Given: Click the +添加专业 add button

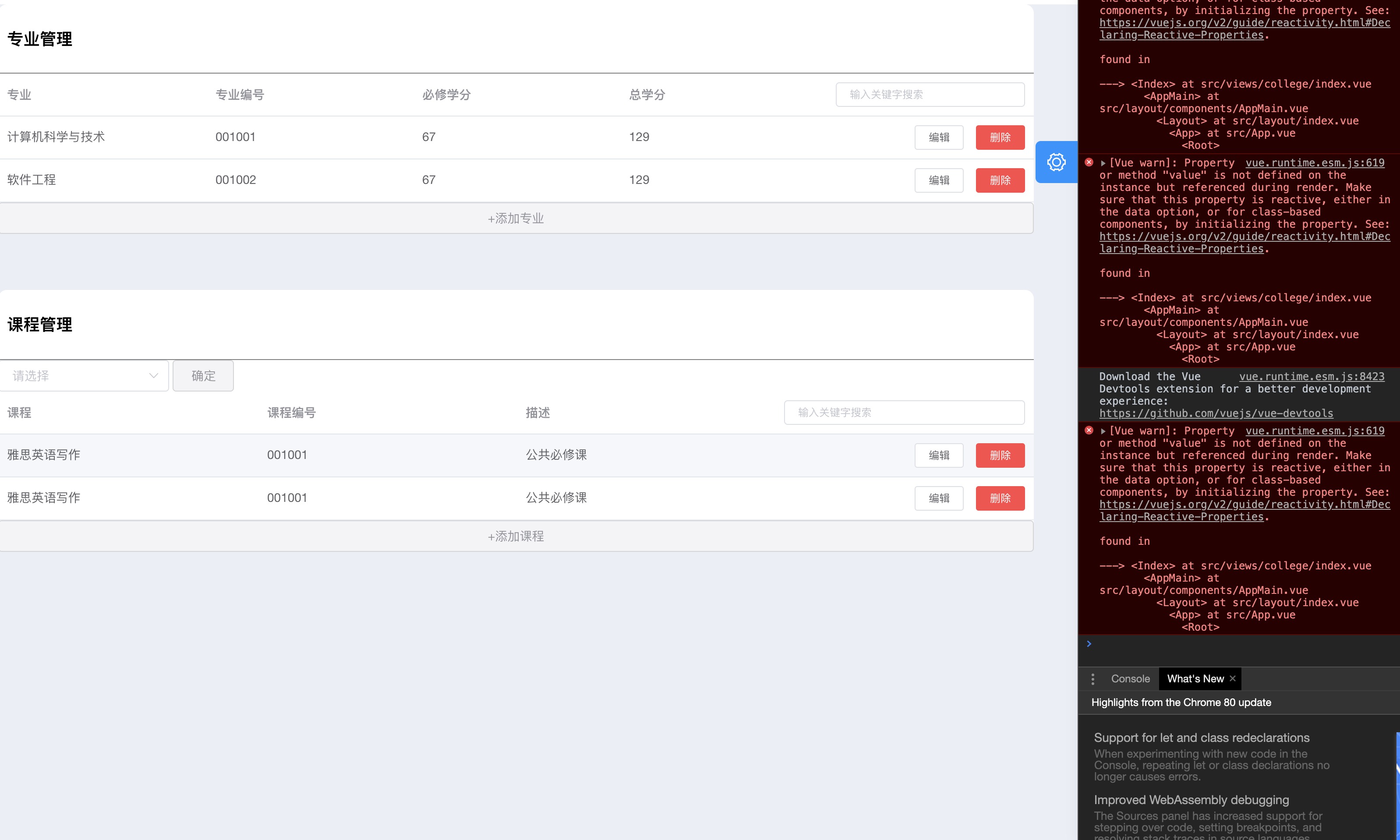Looking at the screenshot, I should (x=516, y=219).
